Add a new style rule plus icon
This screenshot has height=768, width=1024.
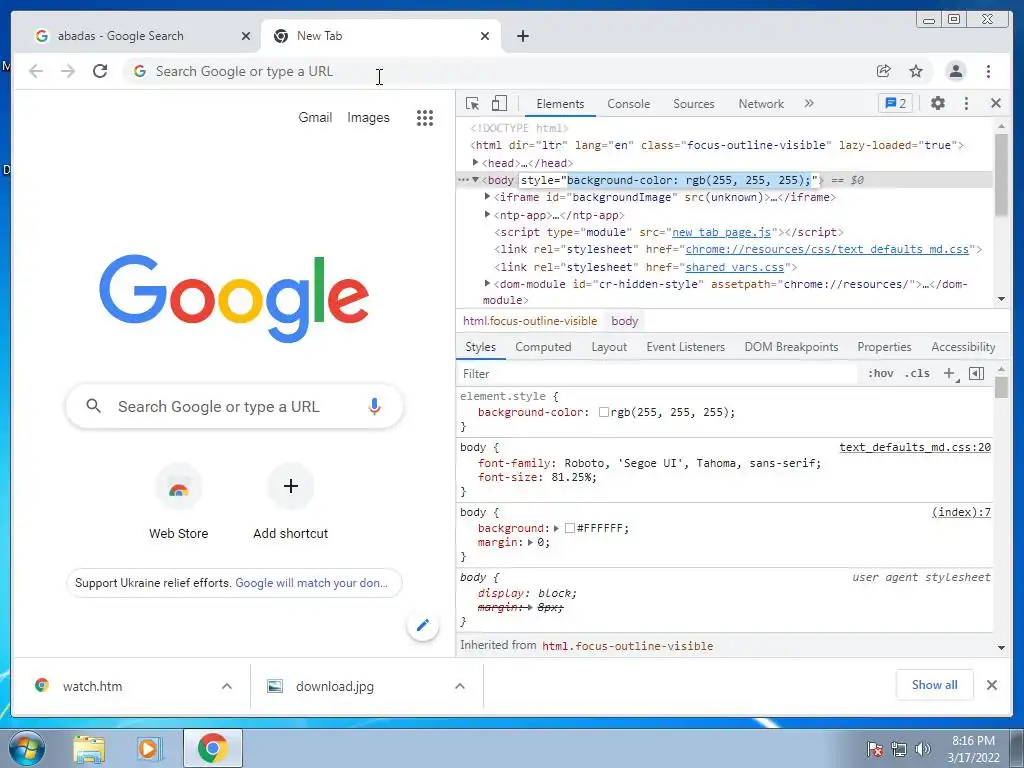(x=950, y=374)
